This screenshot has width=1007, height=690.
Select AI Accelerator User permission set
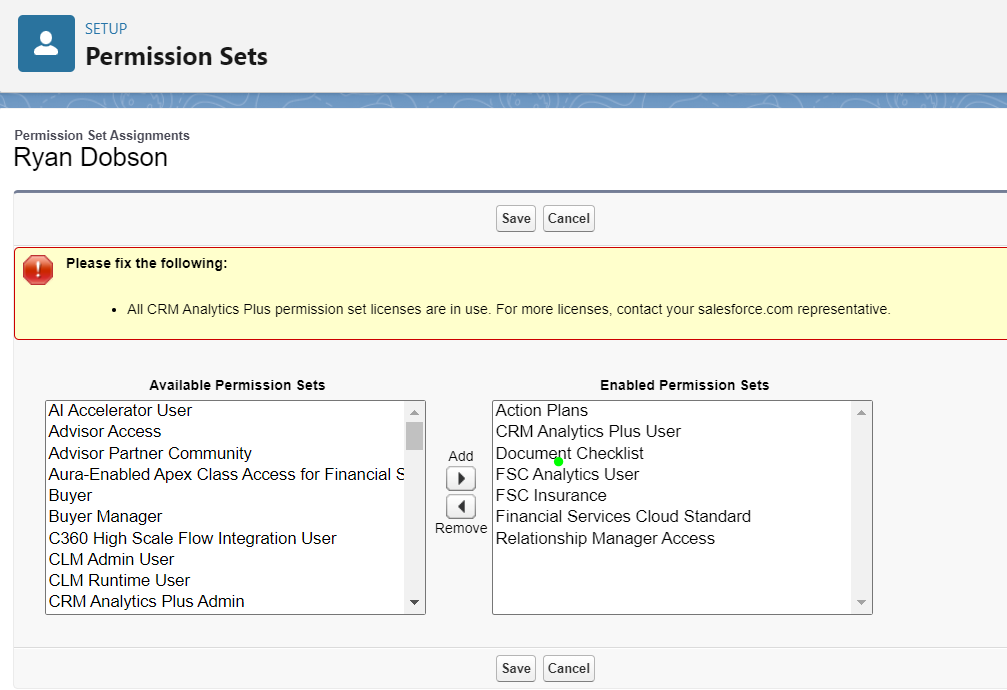pyautogui.click(x=120, y=411)
